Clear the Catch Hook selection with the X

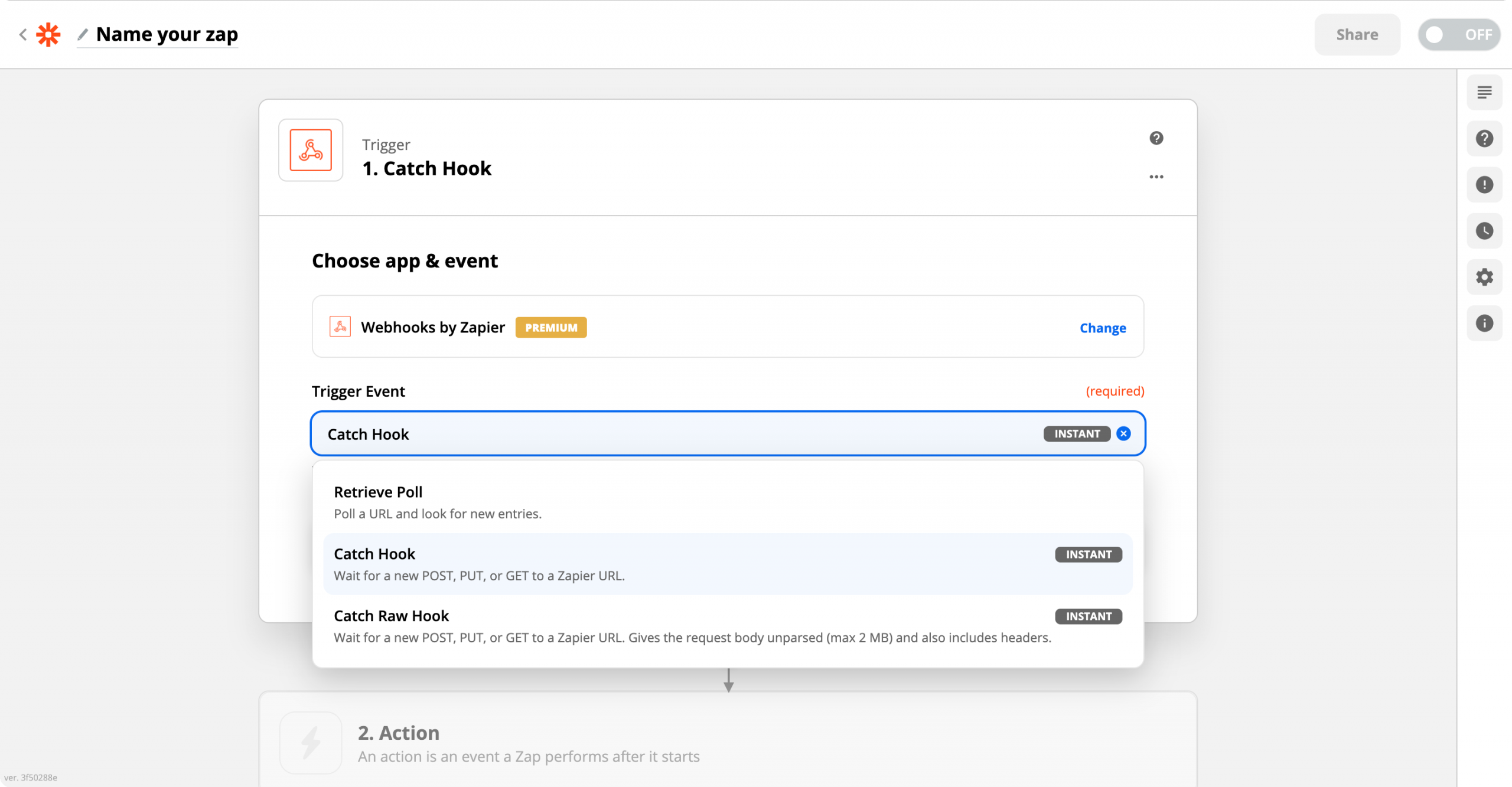1123,434
